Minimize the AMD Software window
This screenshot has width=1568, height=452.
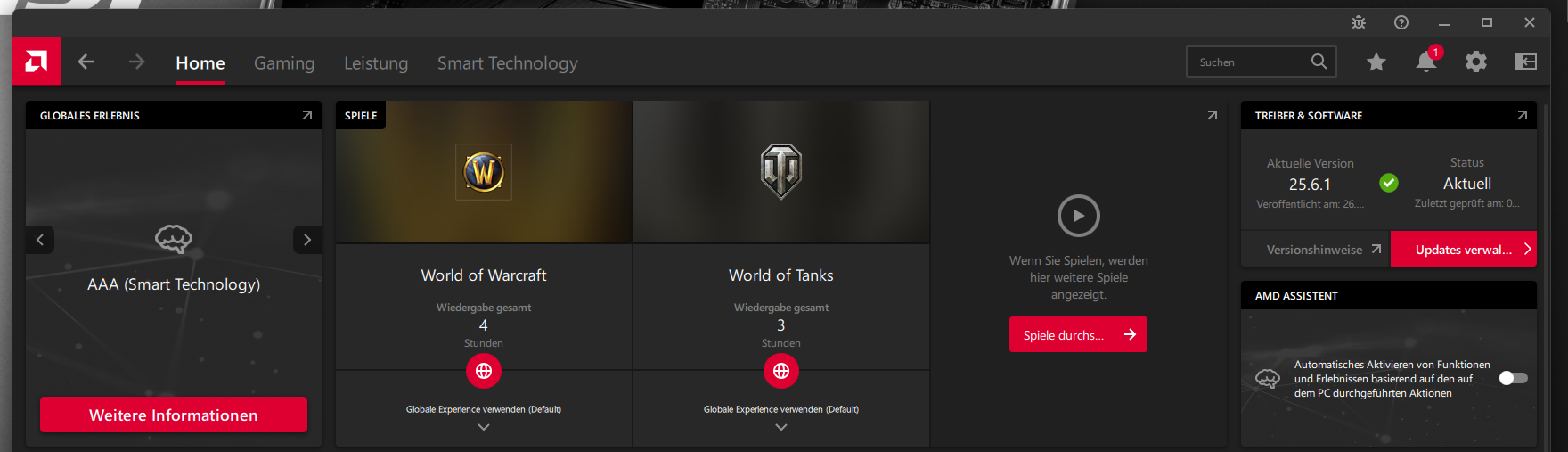[1444, 23]
